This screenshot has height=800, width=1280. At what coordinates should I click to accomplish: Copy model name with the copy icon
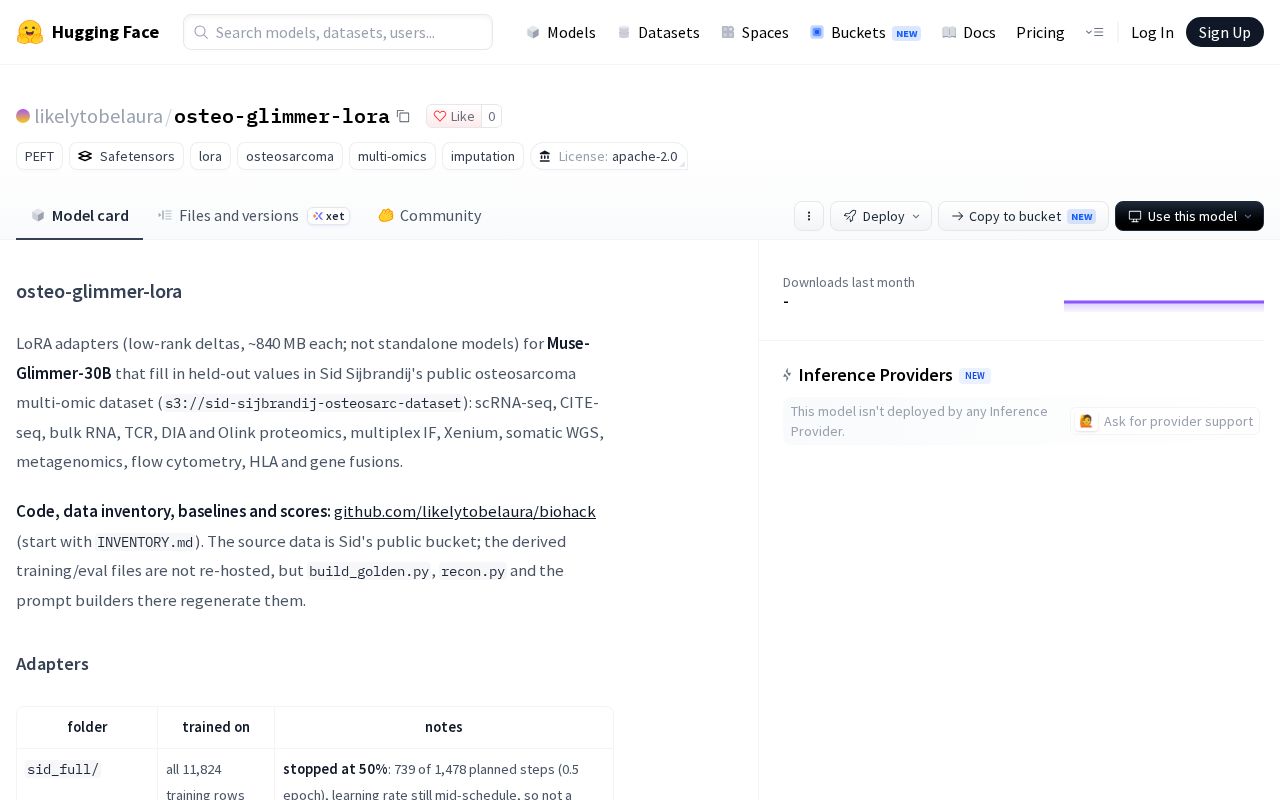(403, 116)
